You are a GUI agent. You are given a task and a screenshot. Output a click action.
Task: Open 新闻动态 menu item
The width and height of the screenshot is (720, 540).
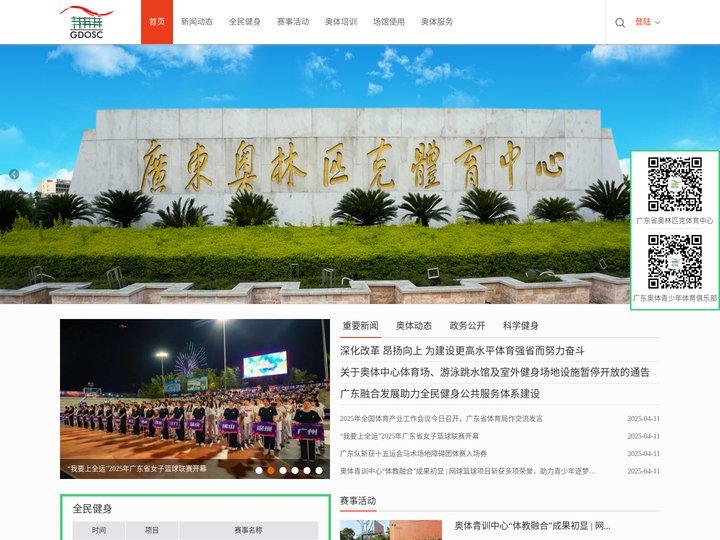click(197, 22)
